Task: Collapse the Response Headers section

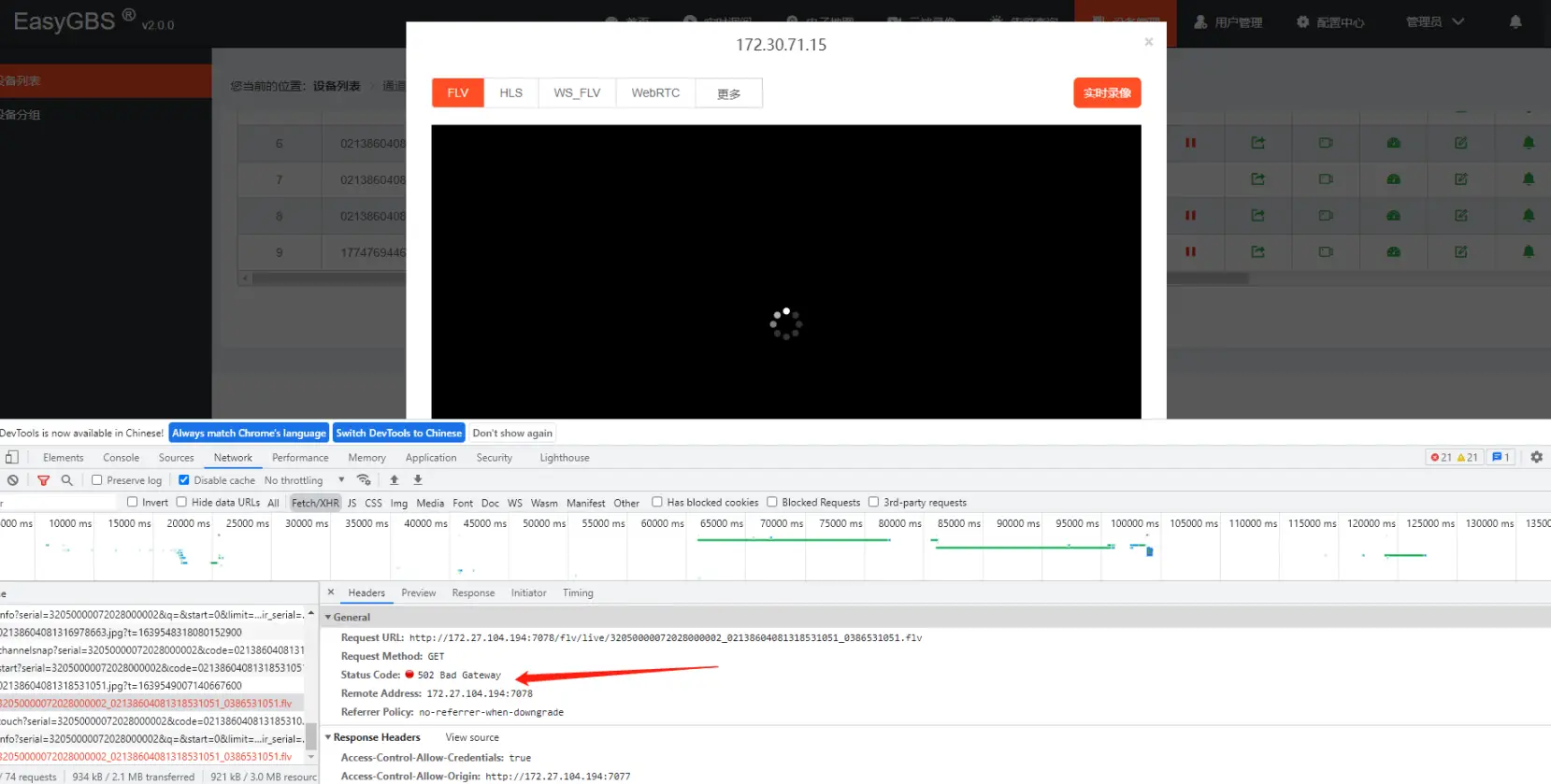Action: (x=328, y=737)
